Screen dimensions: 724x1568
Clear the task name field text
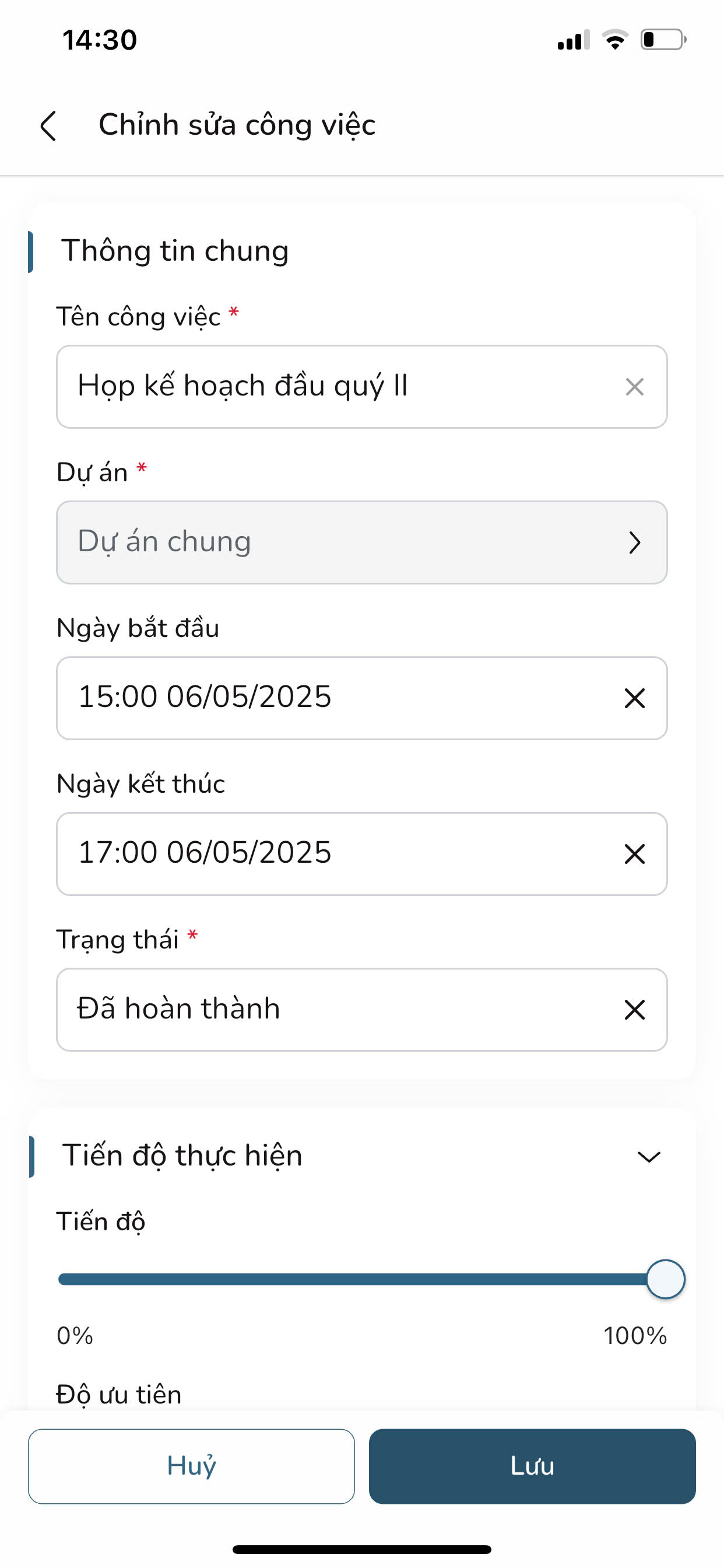tap(634, 387)
